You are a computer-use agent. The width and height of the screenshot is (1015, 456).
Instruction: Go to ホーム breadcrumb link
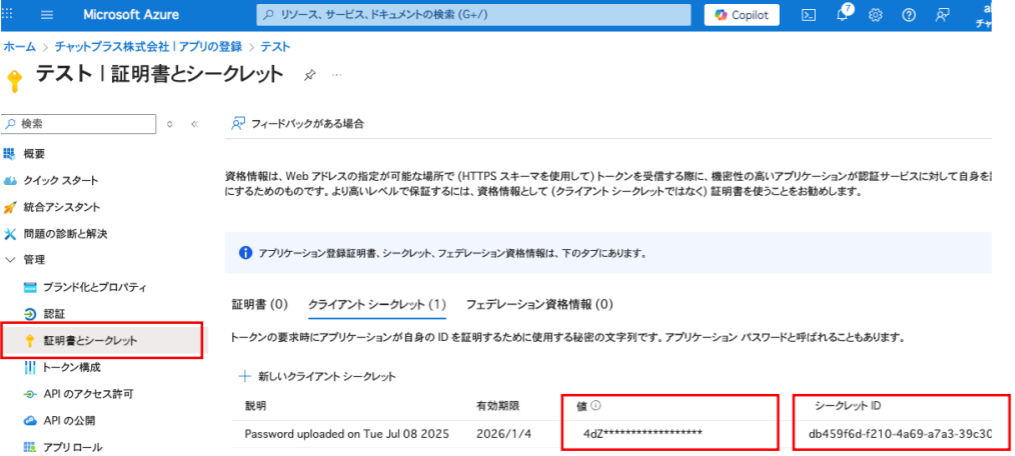click(x=19, y=47)
